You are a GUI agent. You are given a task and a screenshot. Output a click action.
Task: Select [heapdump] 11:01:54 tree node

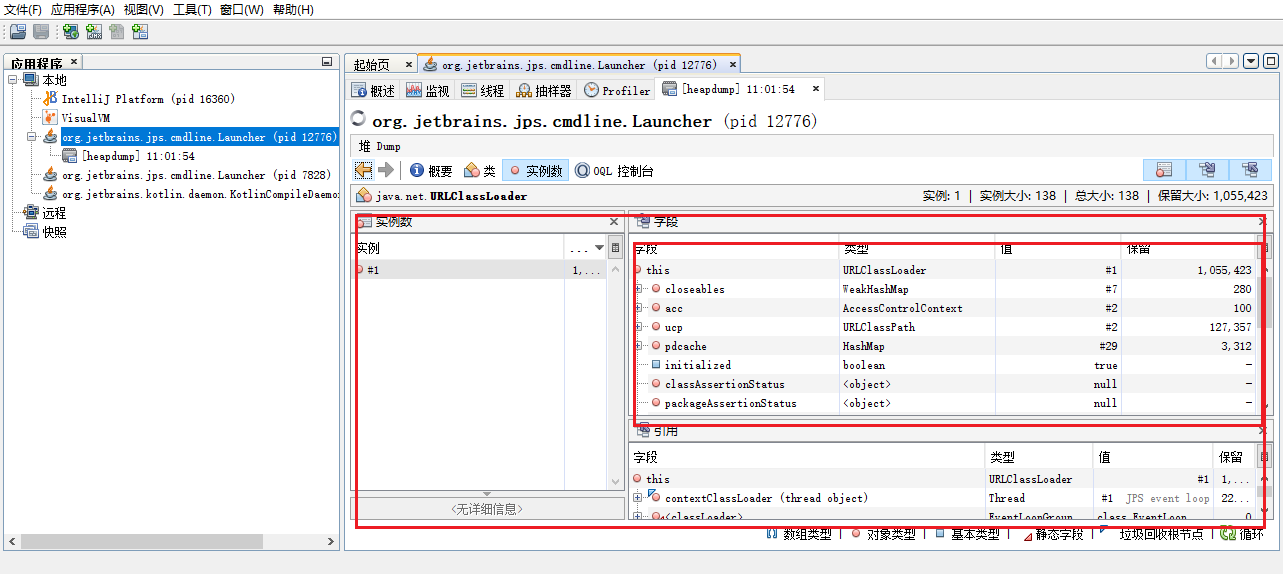coord(138,156)
